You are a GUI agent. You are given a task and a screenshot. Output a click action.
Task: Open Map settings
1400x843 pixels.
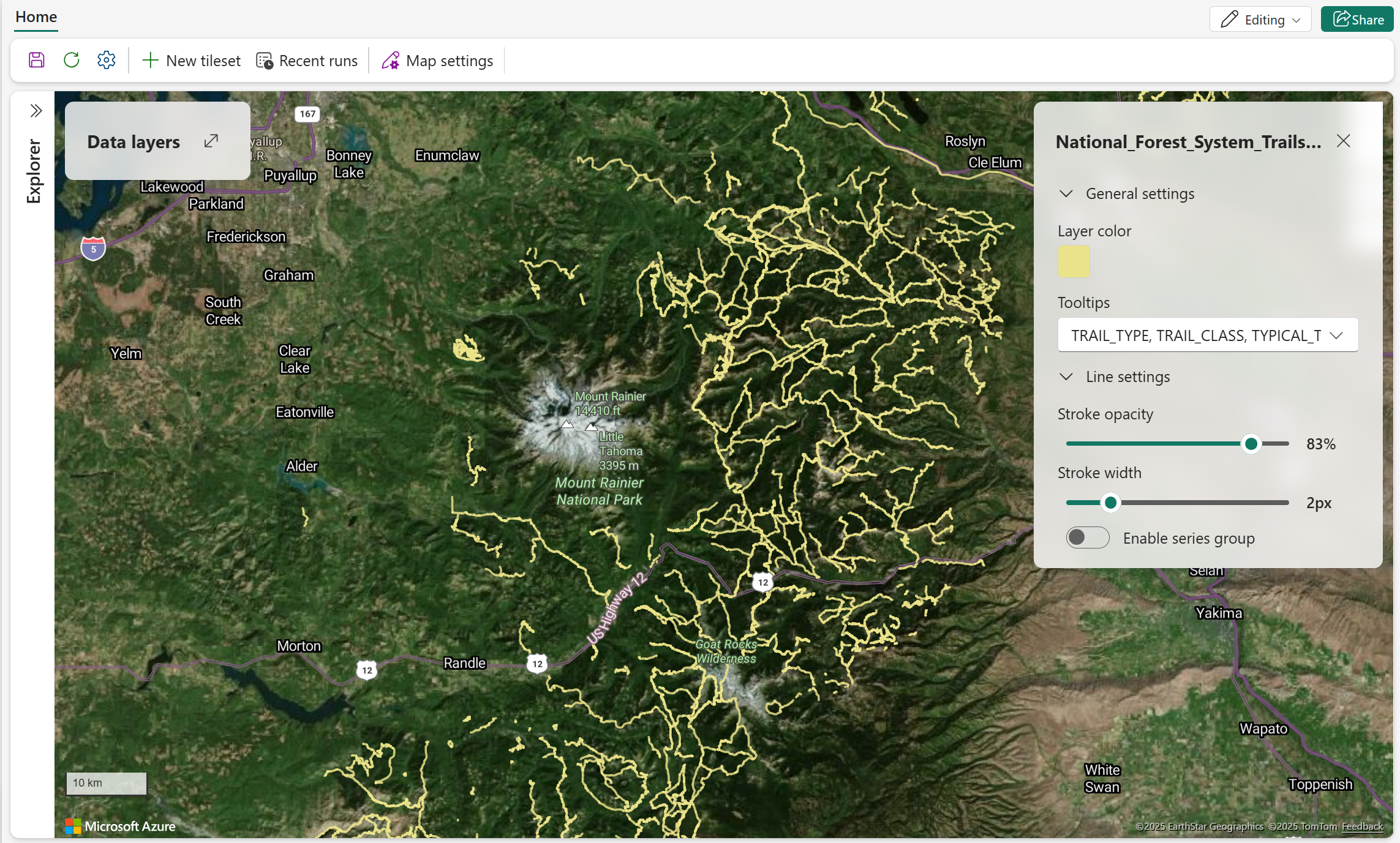tap(437, 61)
